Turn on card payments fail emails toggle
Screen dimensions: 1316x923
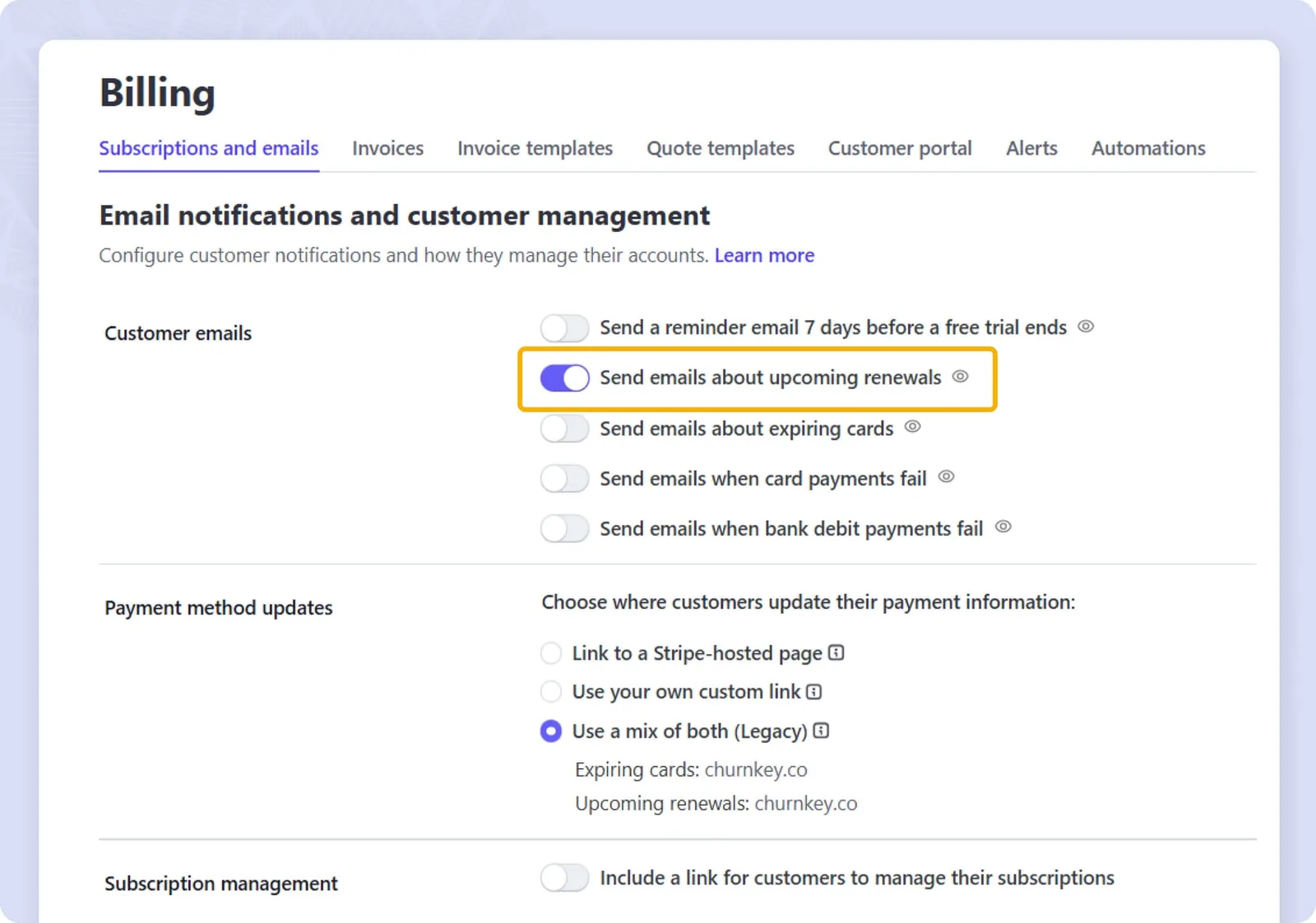[x=564, y=479]
